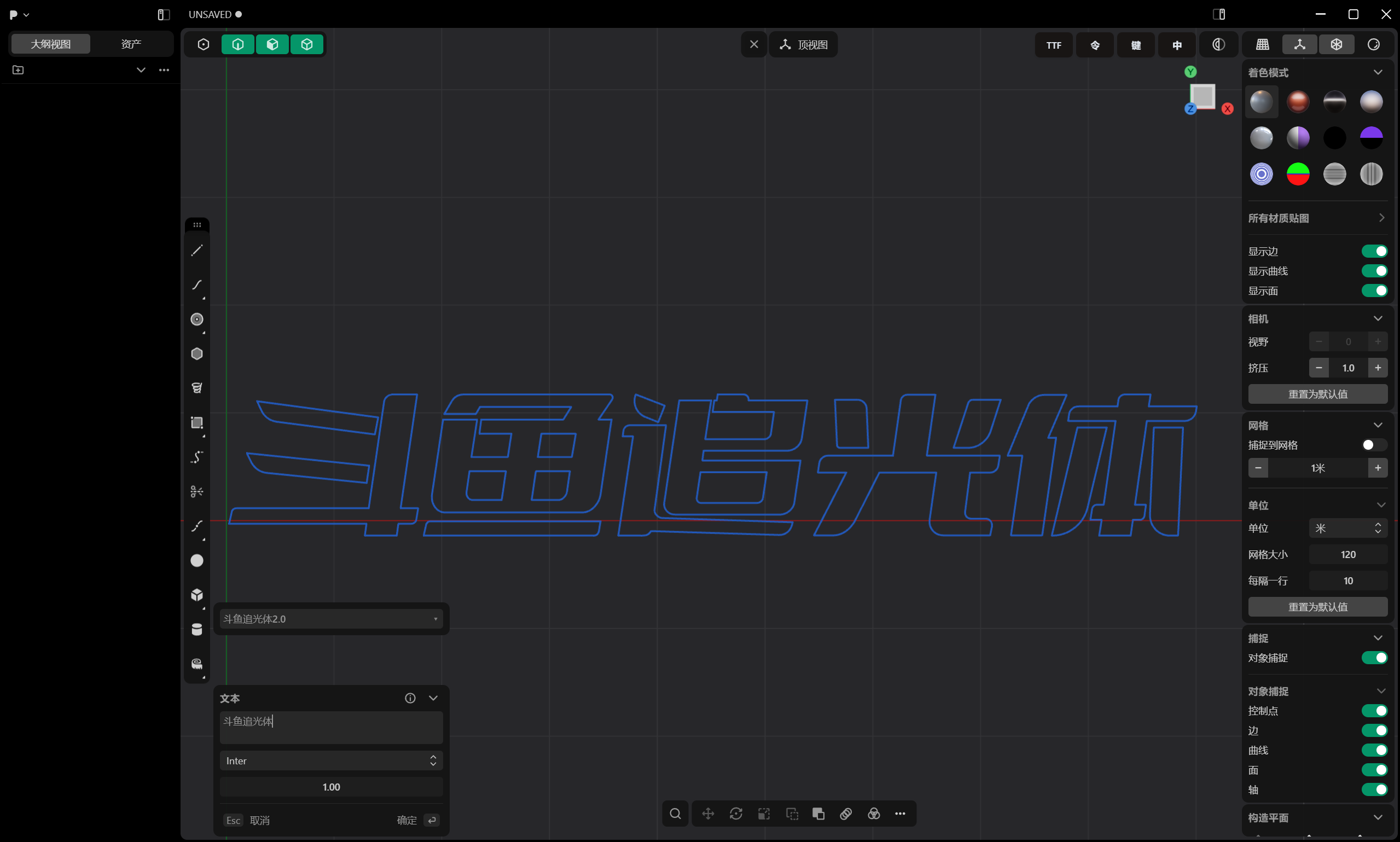Collapse the 文本 panel chevron
The width and height of the screenshot is (1400, 842).
433,698
